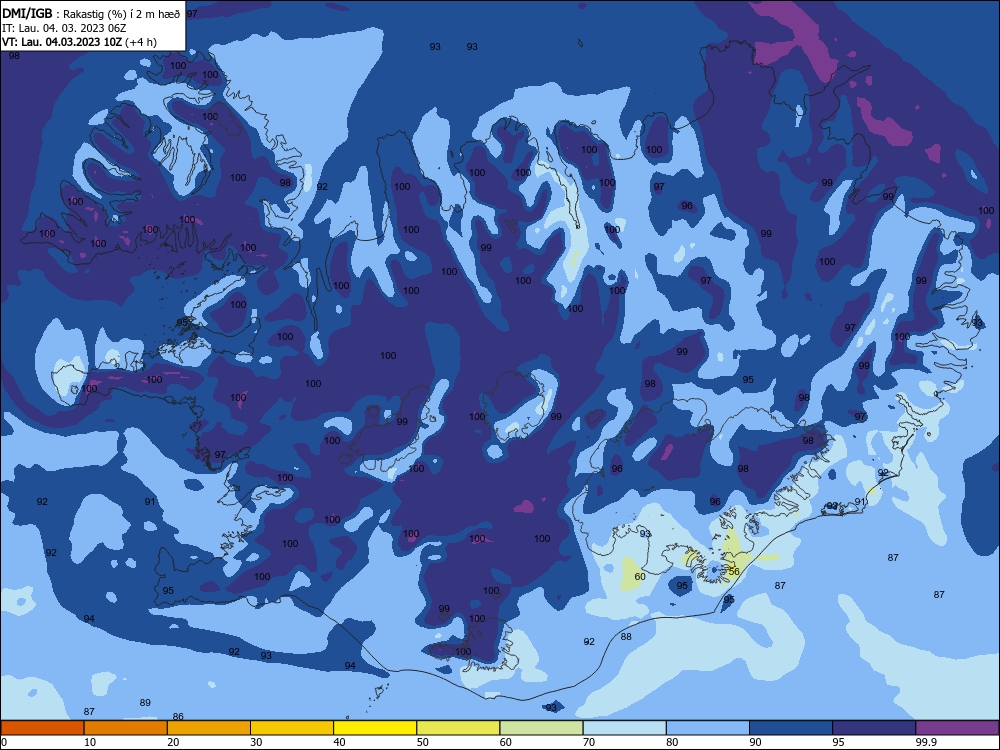Click the orange 10–20 legend swatch
The width and height of the screenshot is (1000, 750).
126,728
